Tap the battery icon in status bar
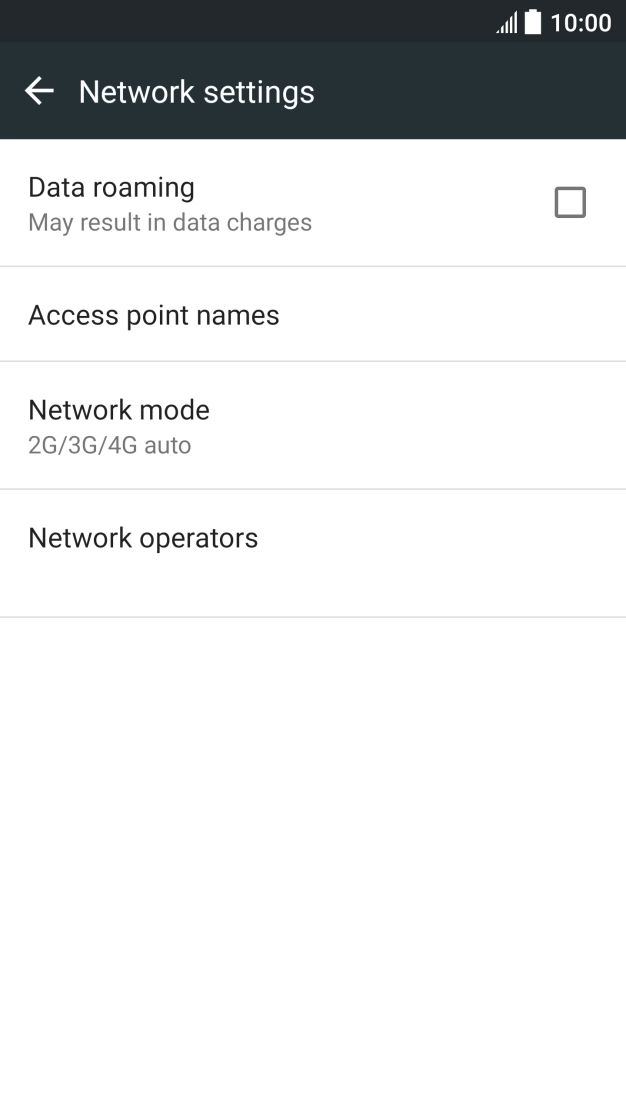This screenshot has height=1114, width=626. [x=533, y=22]
